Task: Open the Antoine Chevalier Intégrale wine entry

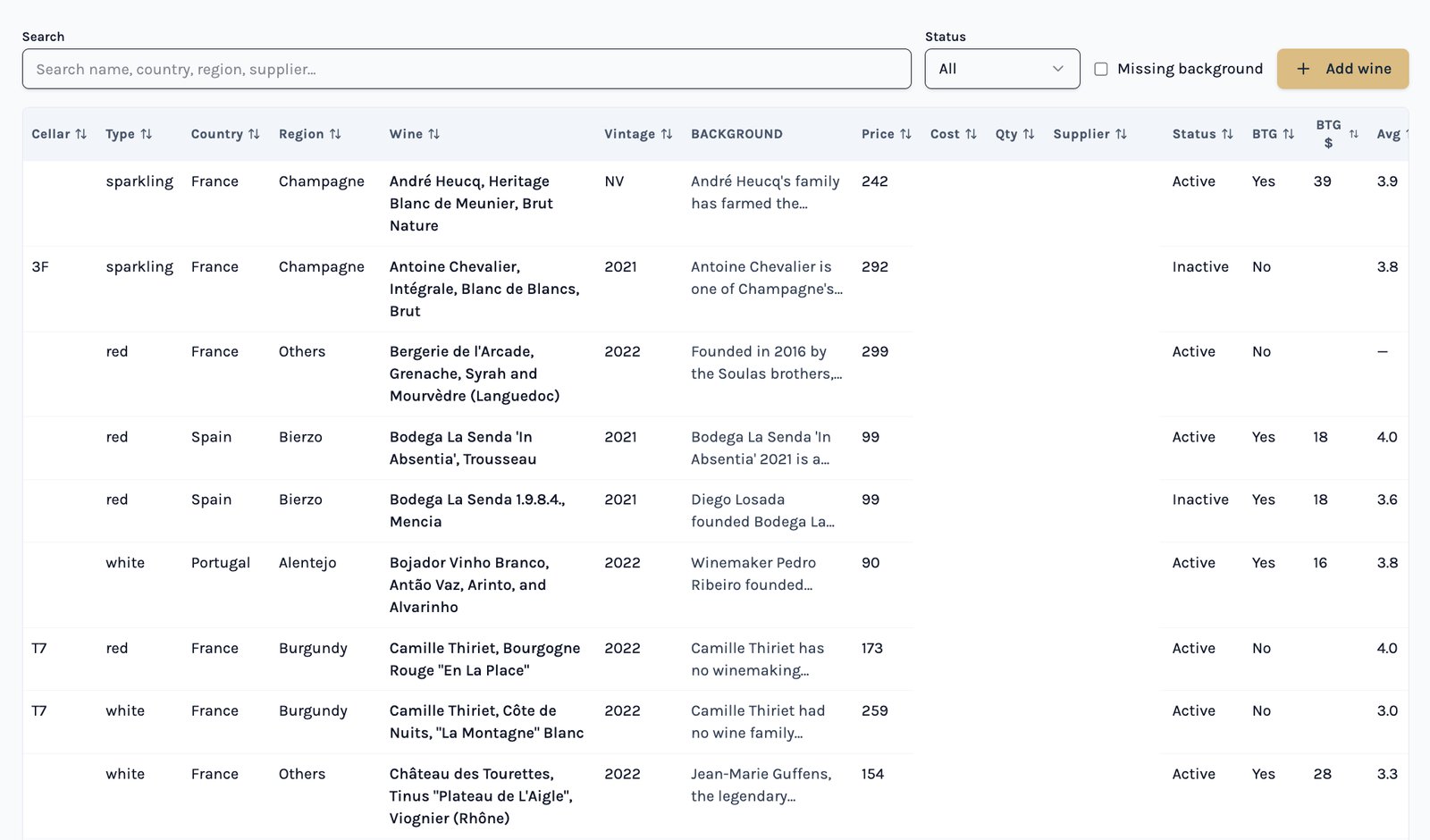Action: (x=484, y=289)
